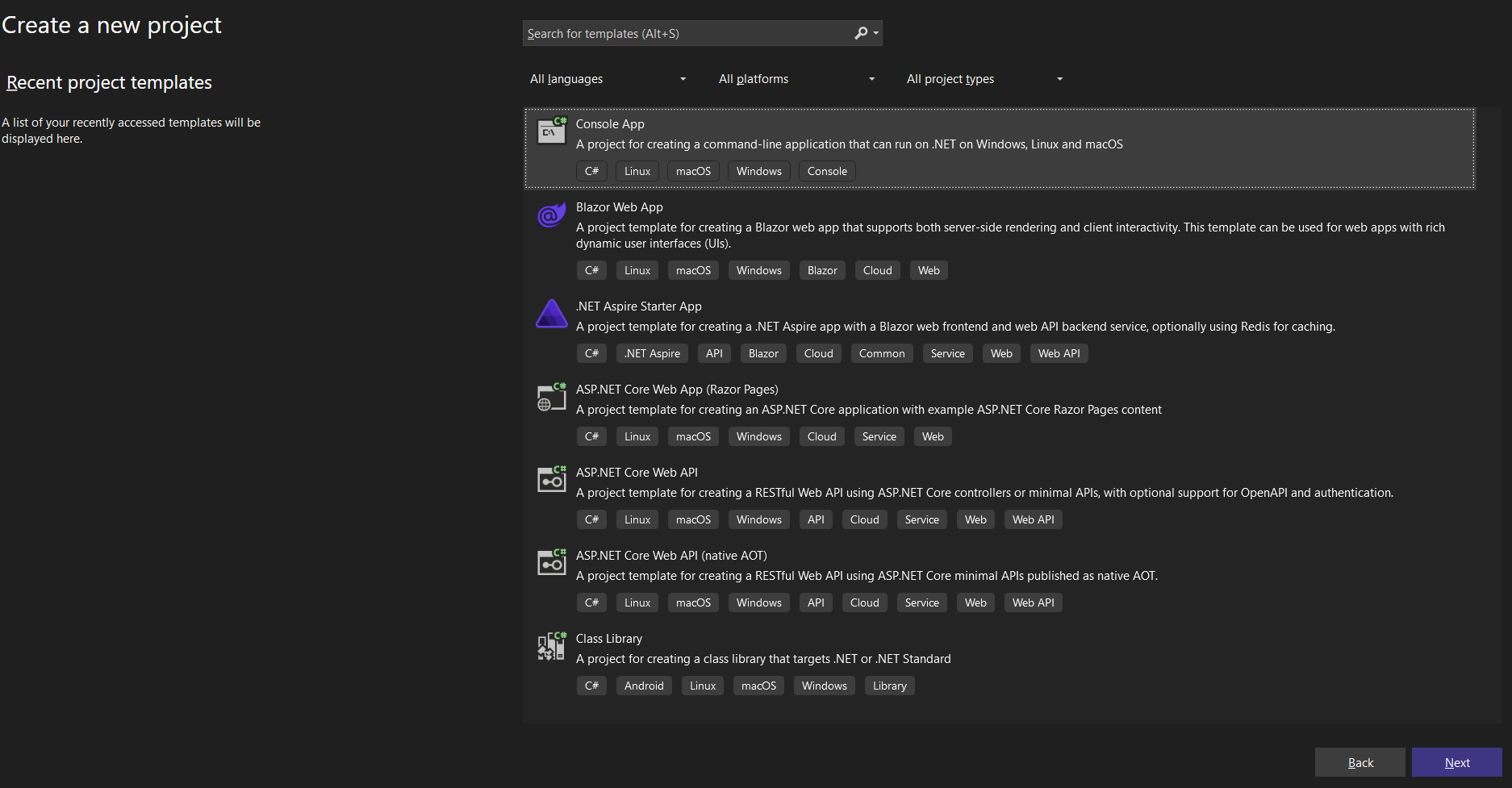
Task: Click Web API tag under native AOT template
Action: tap(1033, 602)
